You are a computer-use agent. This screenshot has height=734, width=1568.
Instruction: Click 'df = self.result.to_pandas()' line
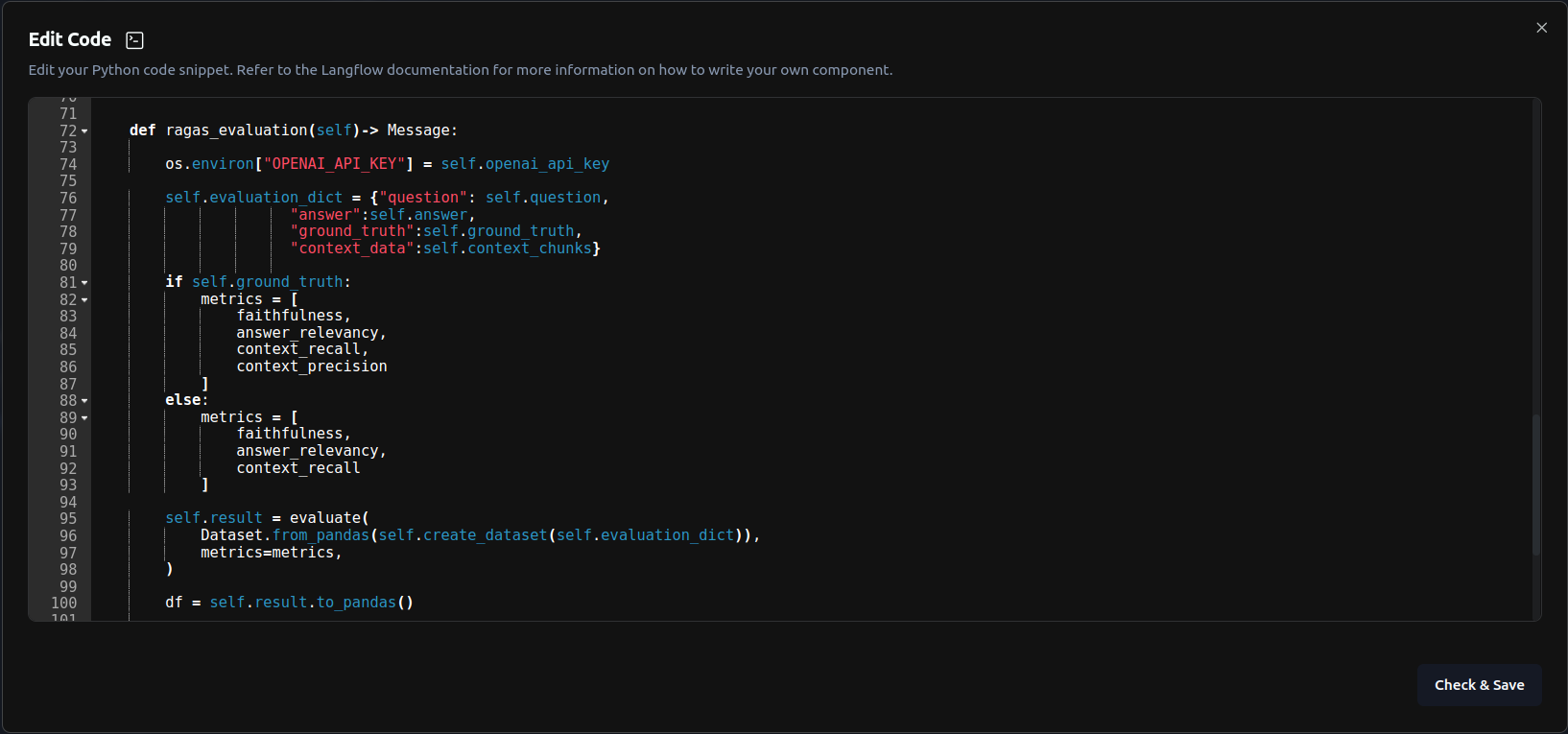289,603
